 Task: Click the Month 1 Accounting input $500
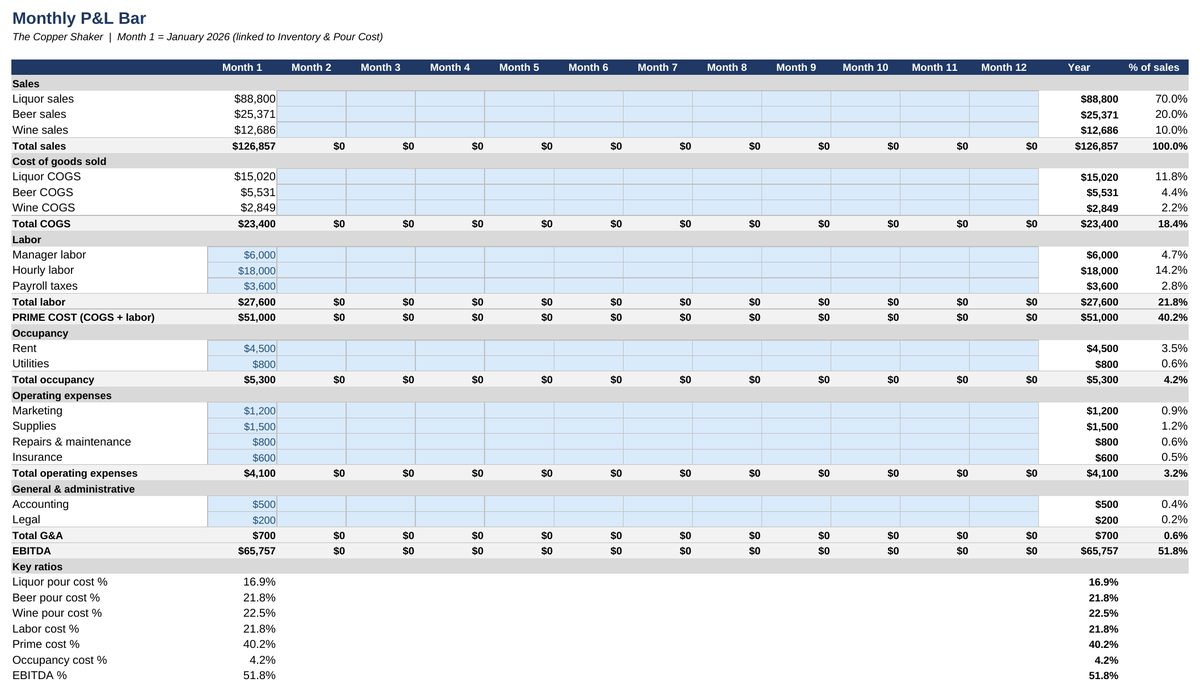pyautogui.click(x=242, y=505)
